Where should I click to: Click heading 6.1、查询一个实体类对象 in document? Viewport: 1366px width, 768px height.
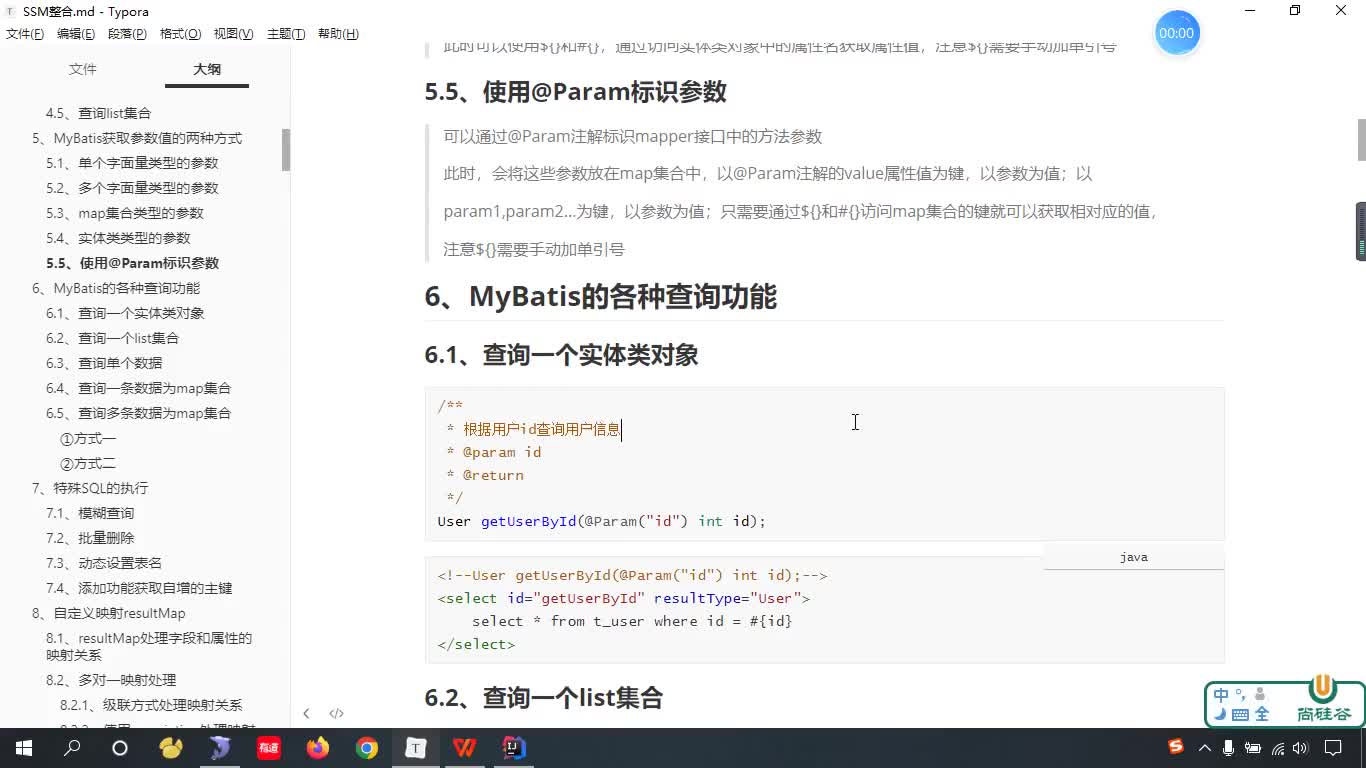[562, 355]
